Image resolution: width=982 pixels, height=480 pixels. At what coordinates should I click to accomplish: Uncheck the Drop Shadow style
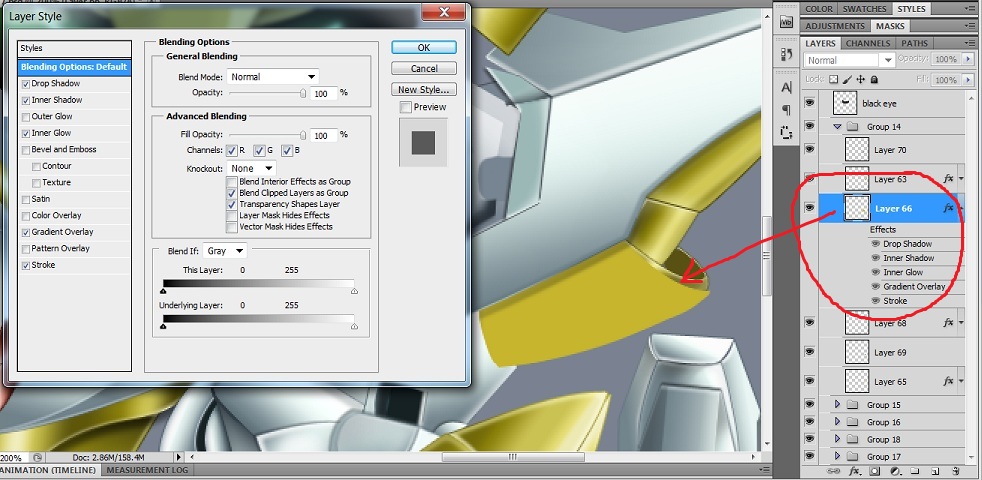tap(26, 84)
